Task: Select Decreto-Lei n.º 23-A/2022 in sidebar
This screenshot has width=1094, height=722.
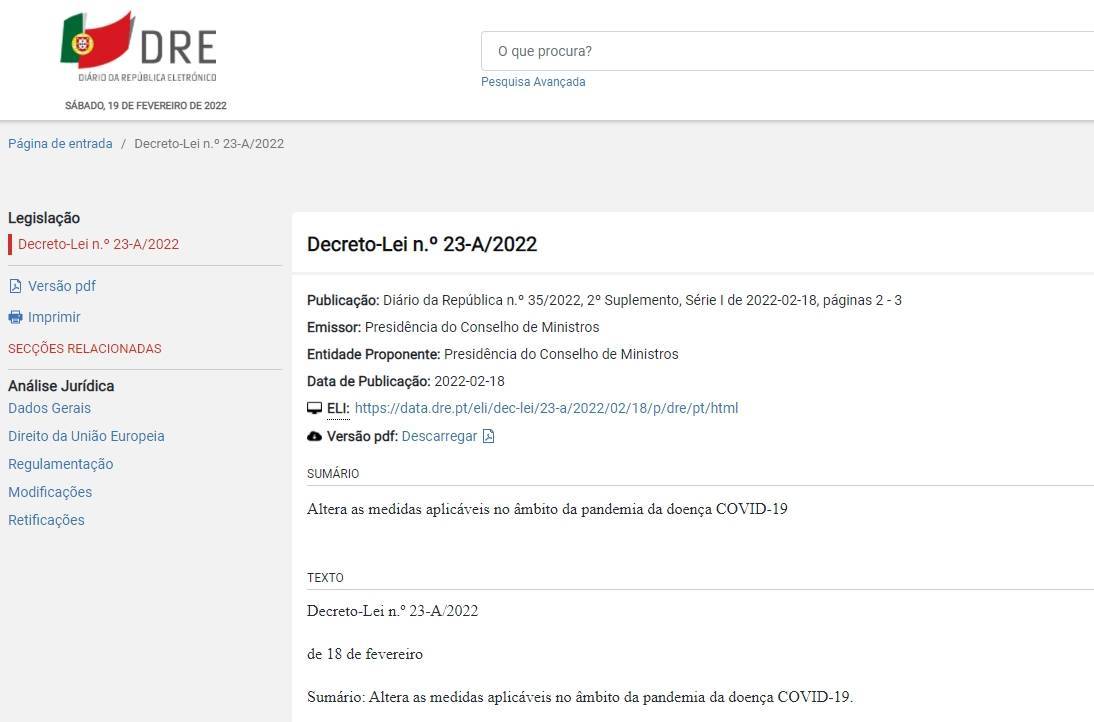Action: (98, 244)
